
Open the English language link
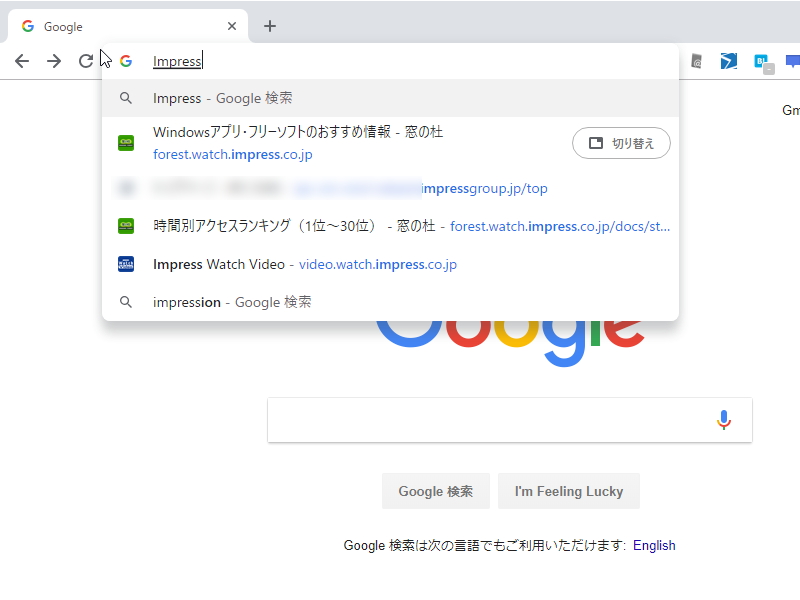pos(655,545)
